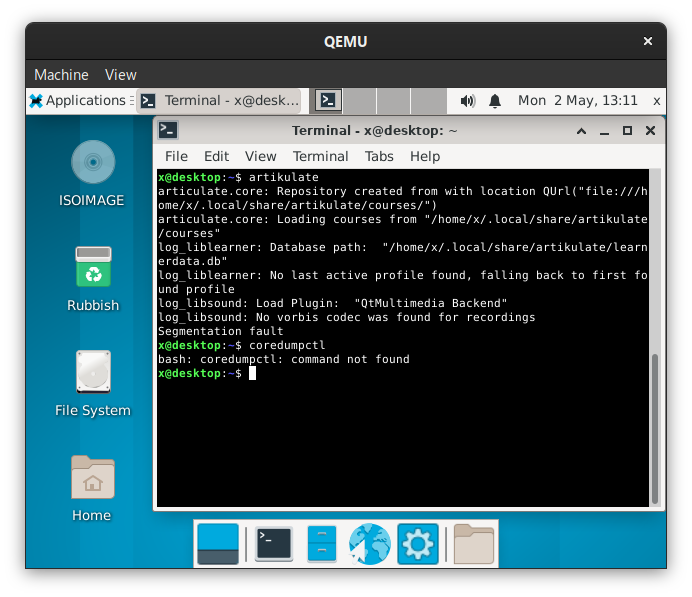Open the ISOIMAGE disc icon on desktop
692x597 pixels.
click(x=93, y=162)
